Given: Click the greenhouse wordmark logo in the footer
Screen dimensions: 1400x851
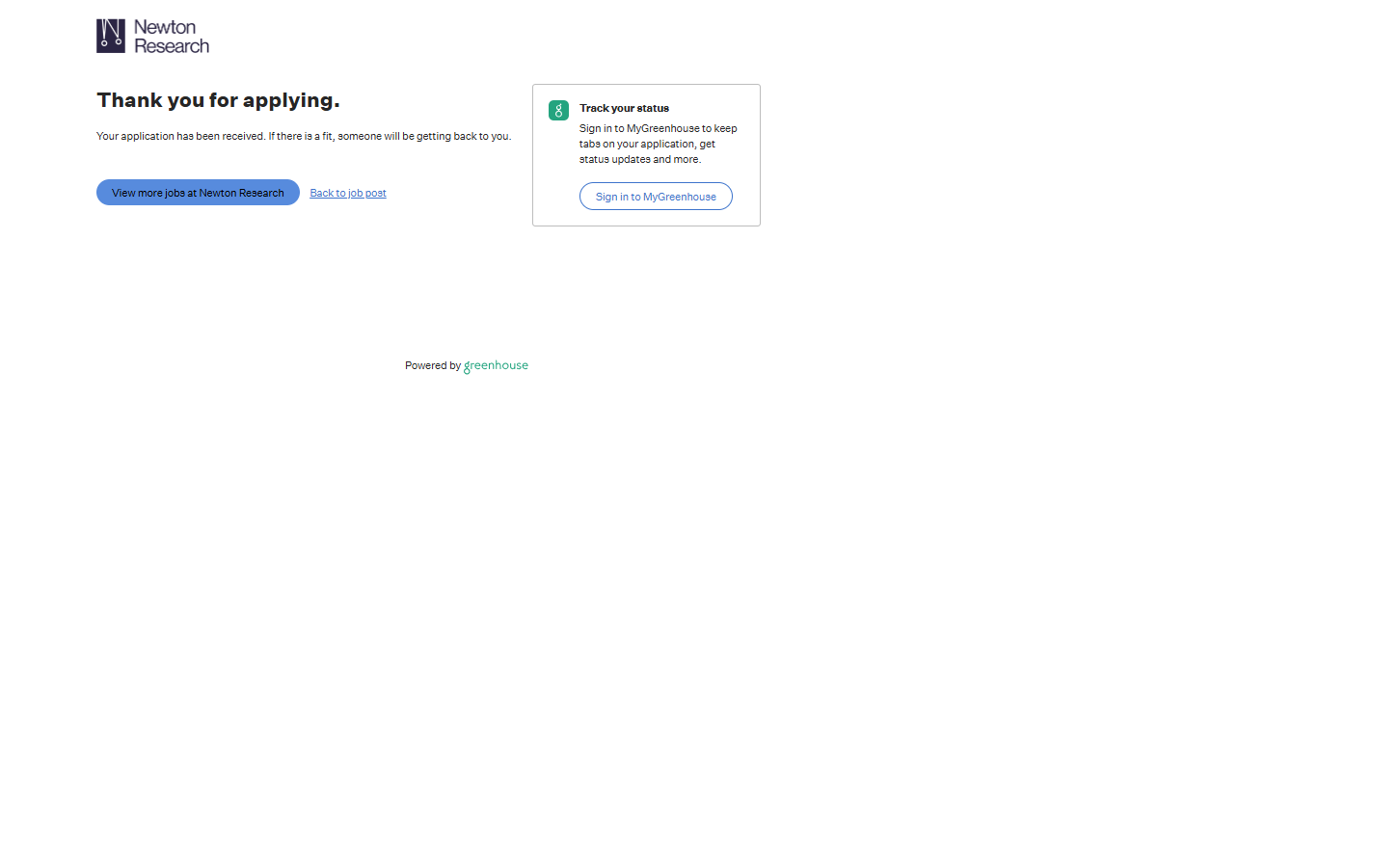Looking at the screenshot, I should pyautogui.click(x=497, y=365).
